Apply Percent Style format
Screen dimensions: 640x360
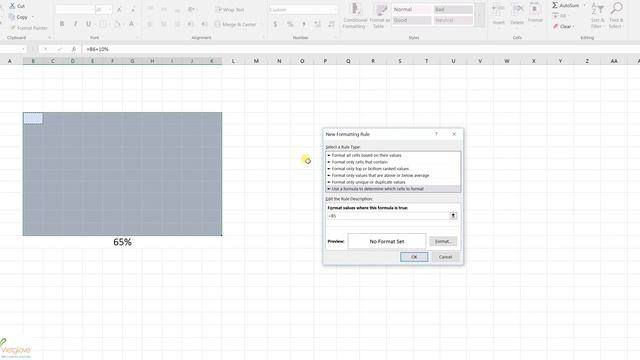pyautogui.click(x=290, y=24)
